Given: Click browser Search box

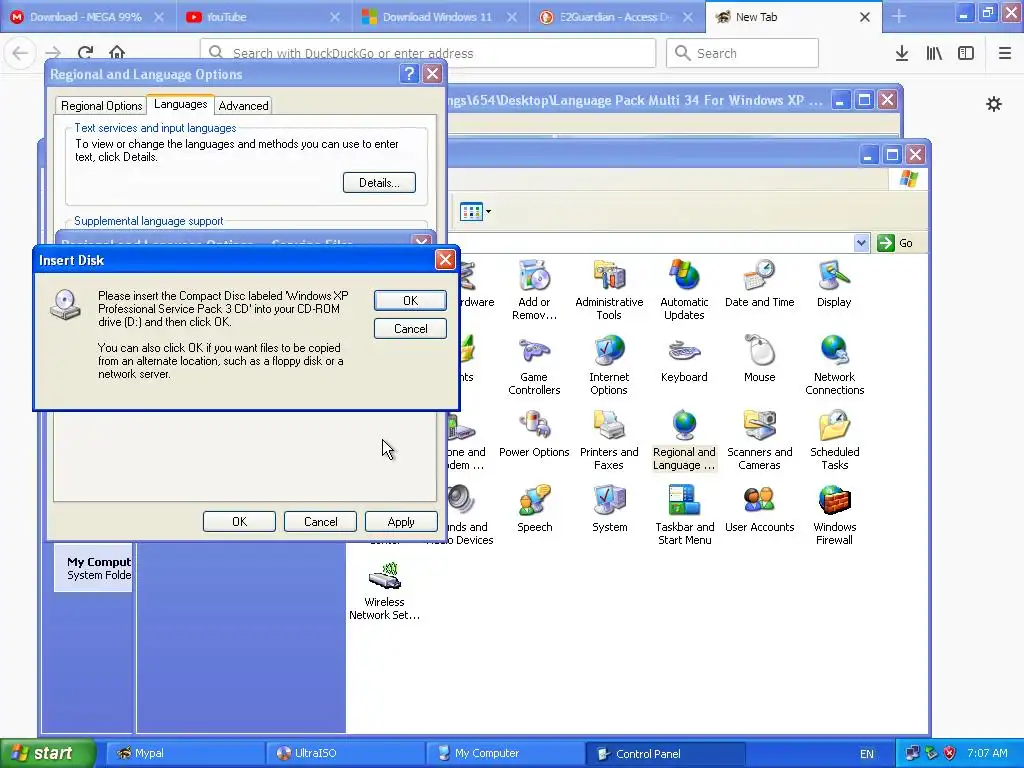Looking at the screenshot, I should tap(742, 53).
